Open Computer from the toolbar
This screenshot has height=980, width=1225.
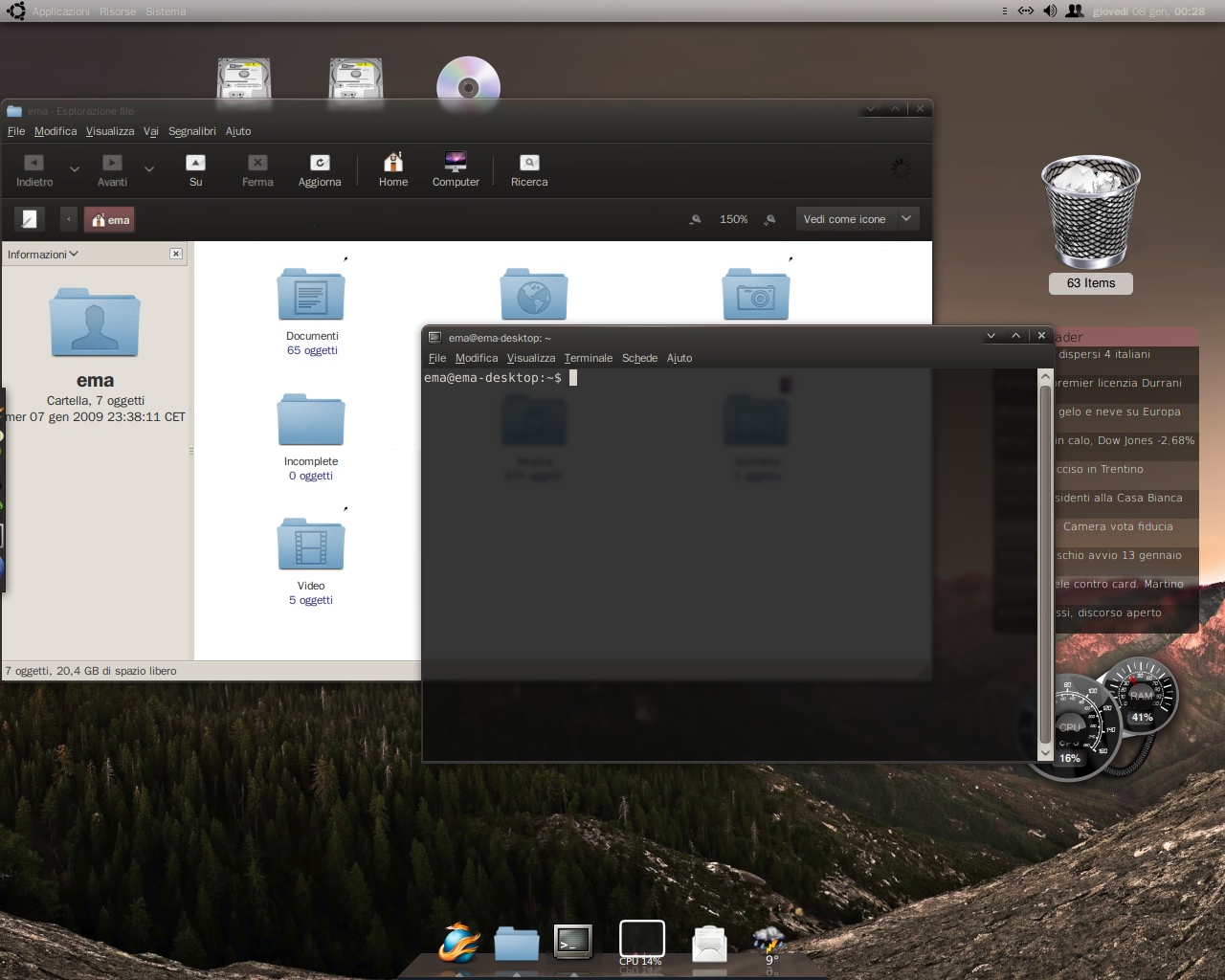point(456,171)
